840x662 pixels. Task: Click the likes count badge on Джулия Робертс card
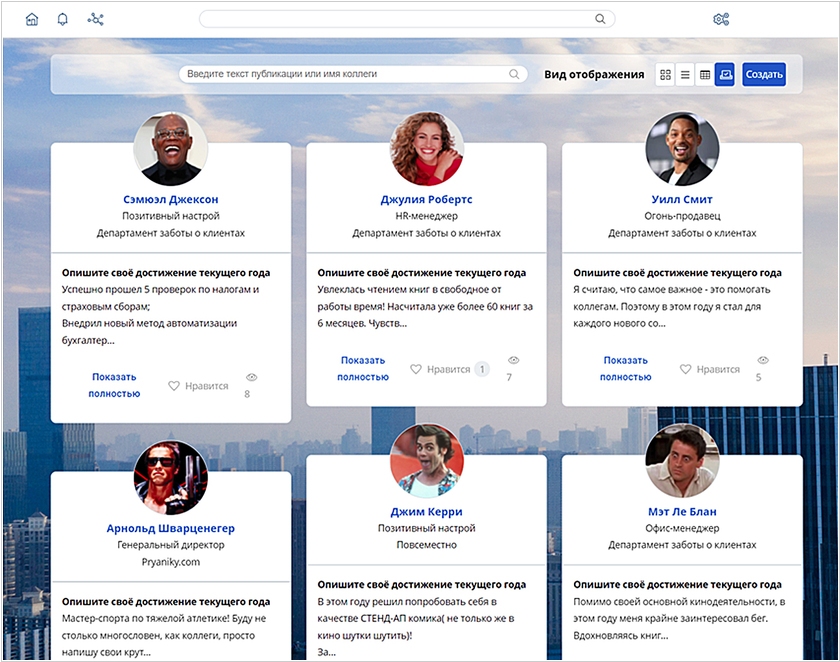482,369
